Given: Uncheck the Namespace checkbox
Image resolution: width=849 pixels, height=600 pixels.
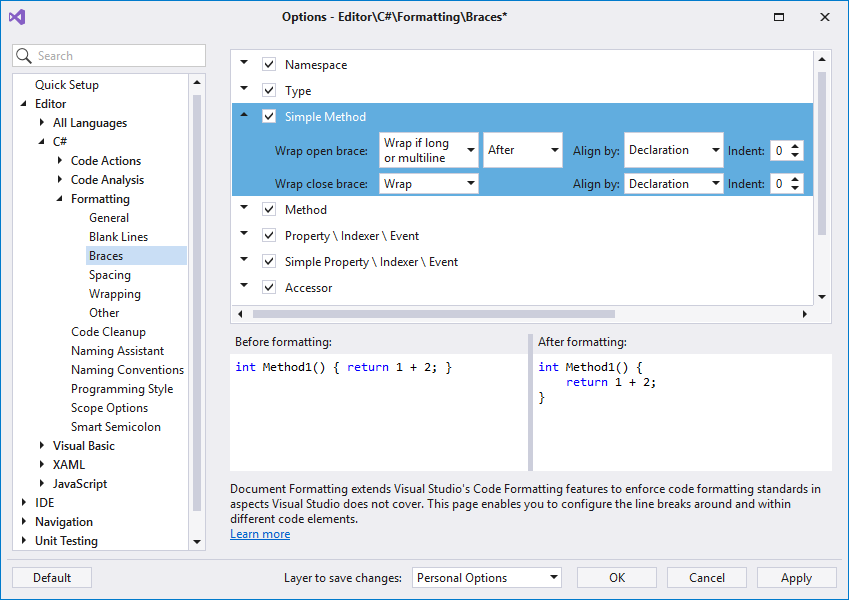Looking at the screenshot, I should (x=268, y=64).
